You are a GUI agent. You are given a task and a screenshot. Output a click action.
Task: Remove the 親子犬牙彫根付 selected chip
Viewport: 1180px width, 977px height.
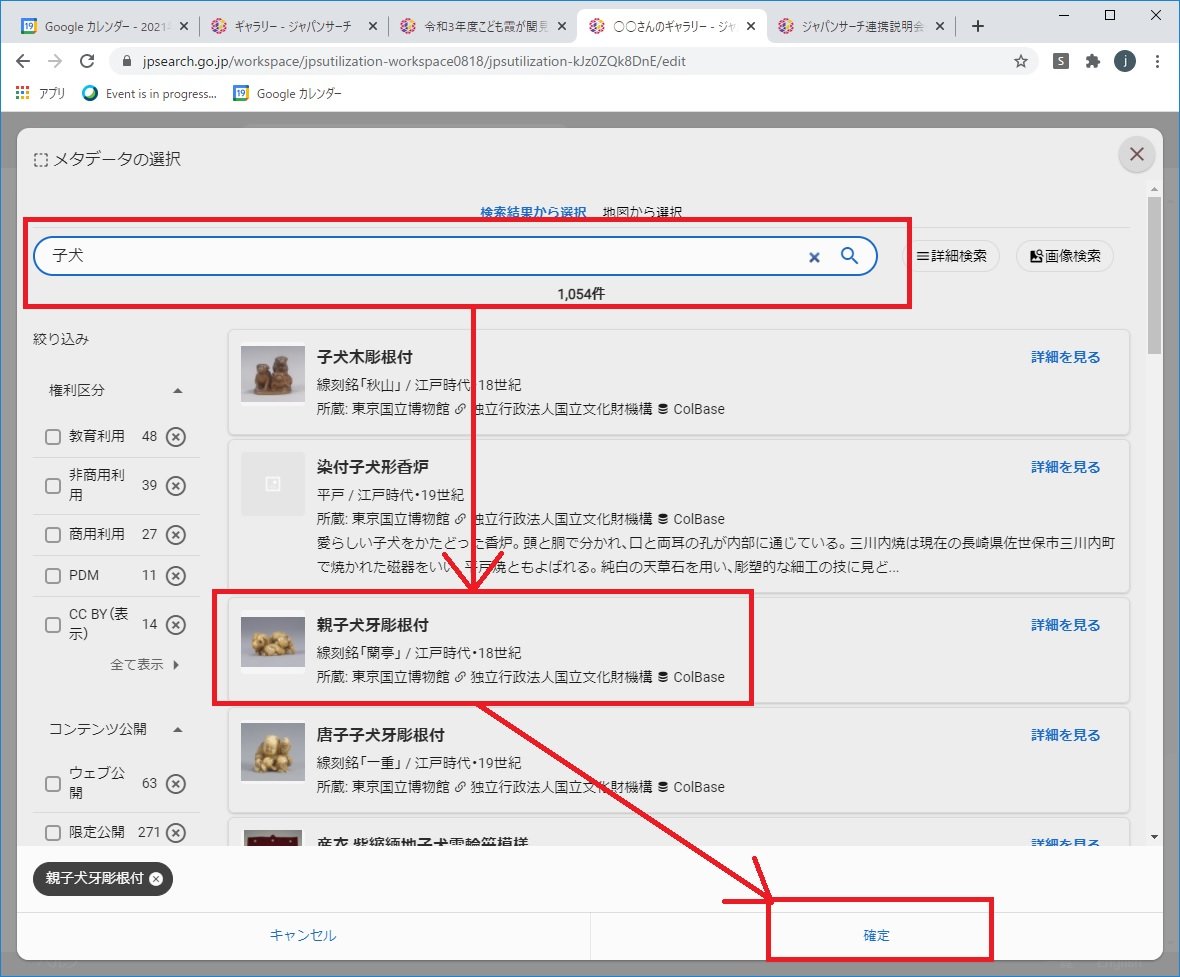pyautogui.click(x=155, y=879)
